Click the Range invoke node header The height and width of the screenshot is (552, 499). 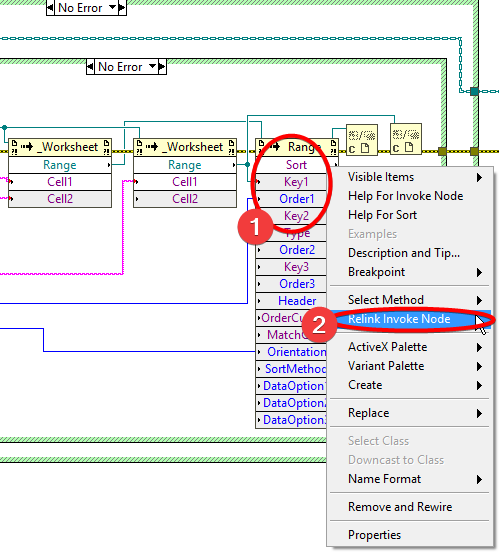click(297, 147)
